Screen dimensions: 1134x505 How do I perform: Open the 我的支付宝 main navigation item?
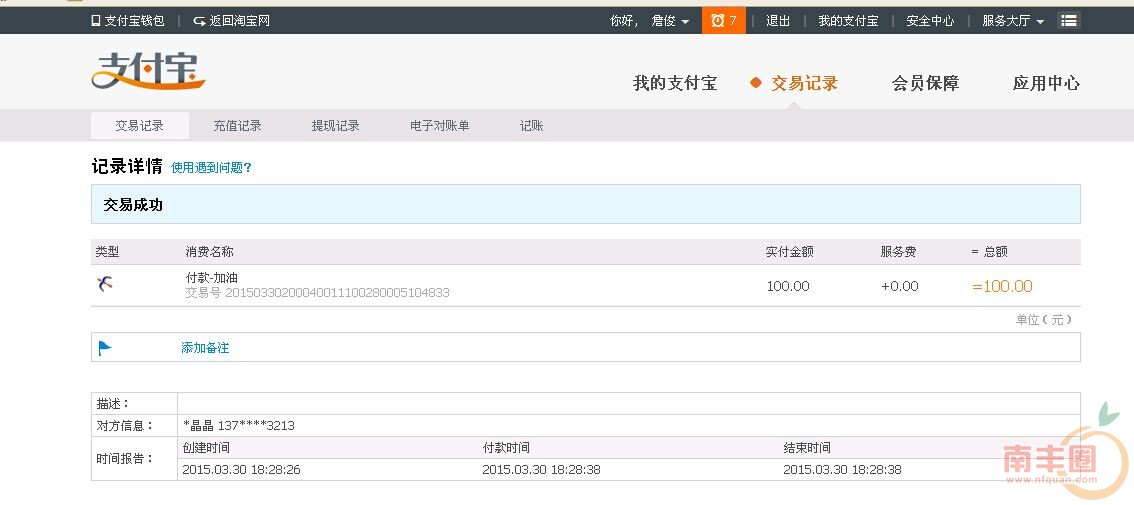click(x=675, y=84)
